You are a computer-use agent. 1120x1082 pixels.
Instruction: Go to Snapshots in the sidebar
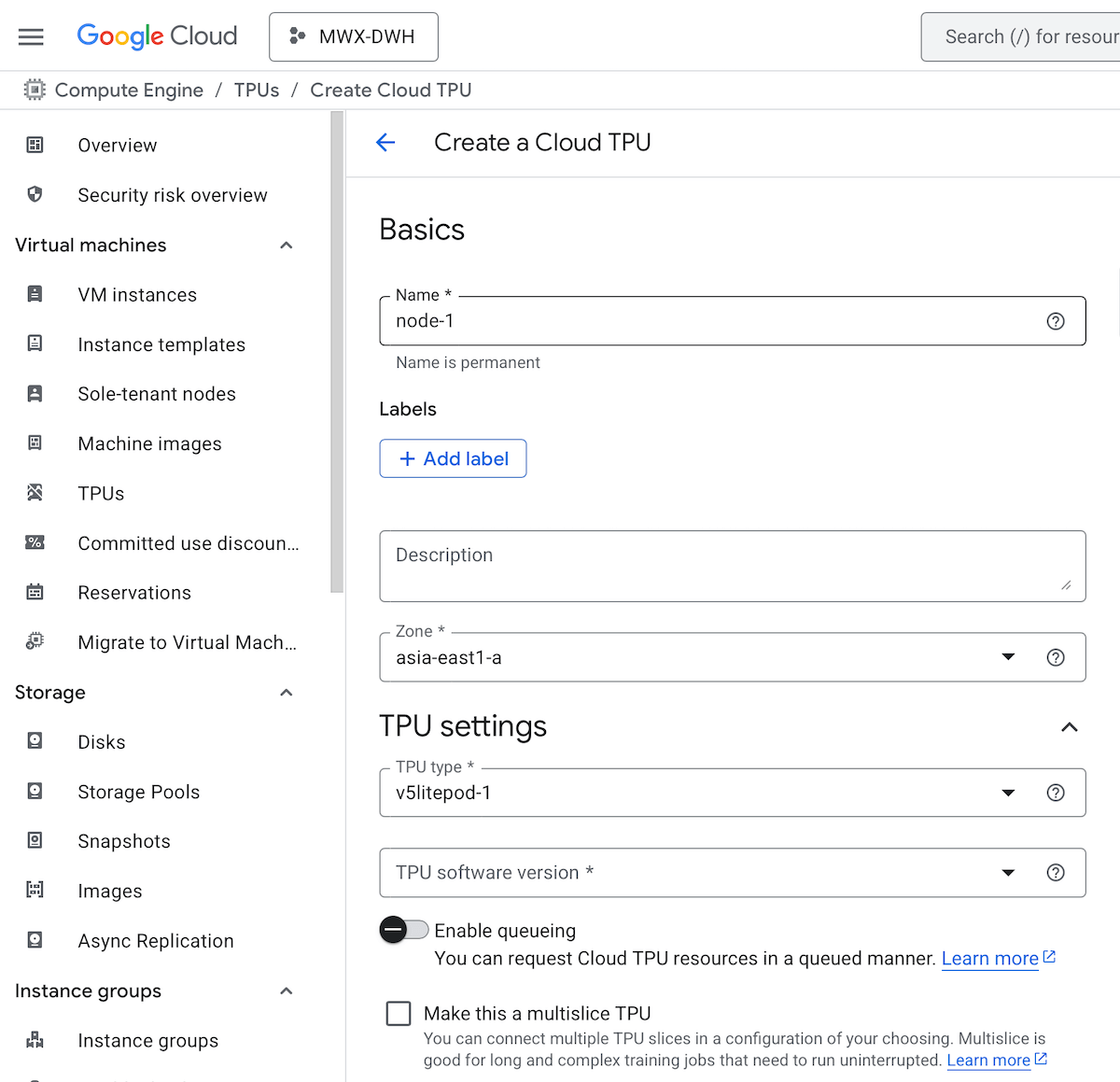[x=124, y=841]
